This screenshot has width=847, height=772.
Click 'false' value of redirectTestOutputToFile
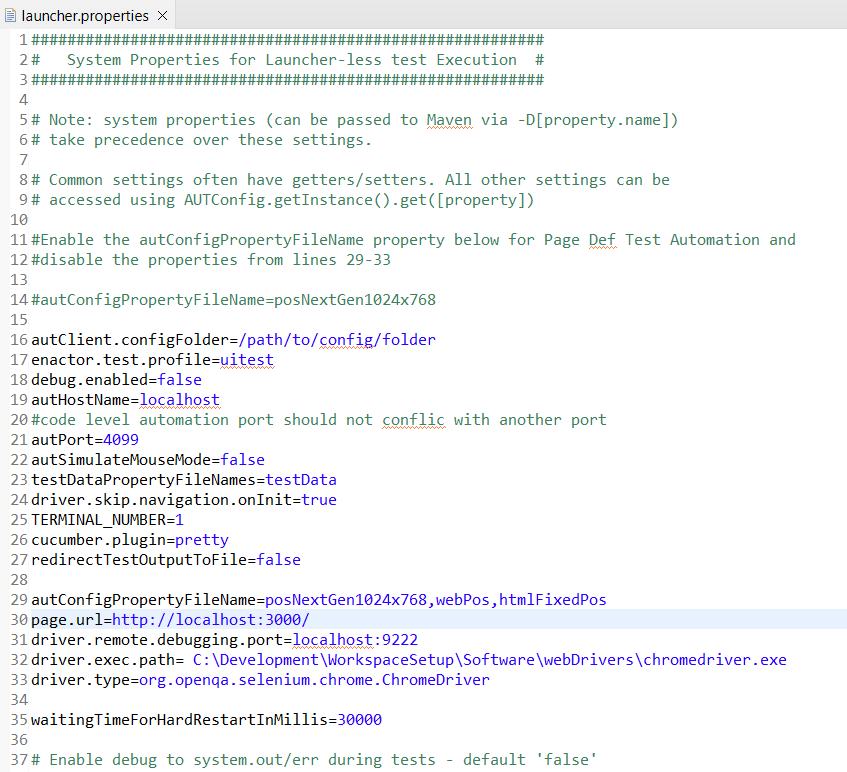coord(279,560)
